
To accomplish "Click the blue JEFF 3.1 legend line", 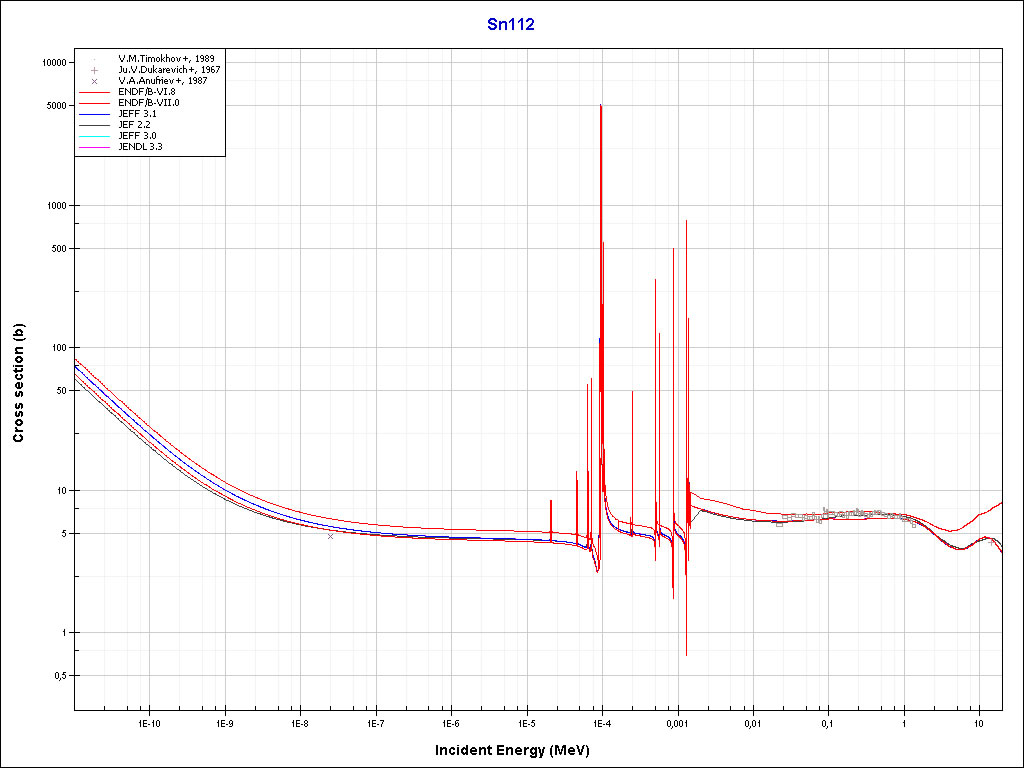I will [x=94, y=114].
